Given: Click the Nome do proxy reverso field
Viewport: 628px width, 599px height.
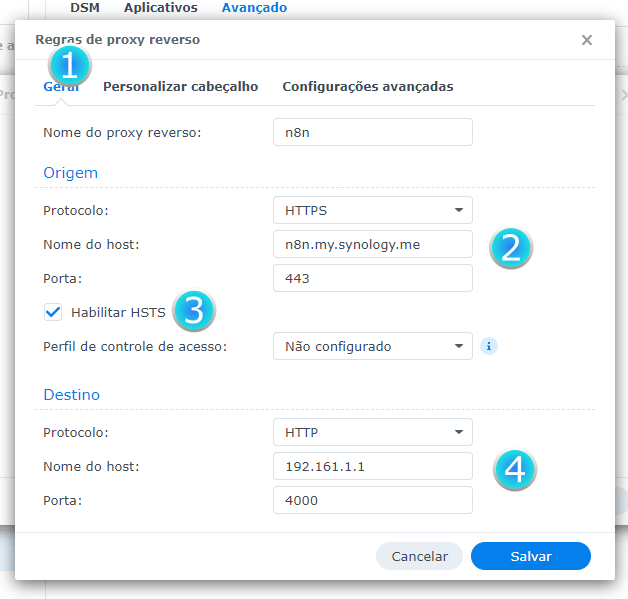Looking at the screenshot, I should click(x=372, y=132).
